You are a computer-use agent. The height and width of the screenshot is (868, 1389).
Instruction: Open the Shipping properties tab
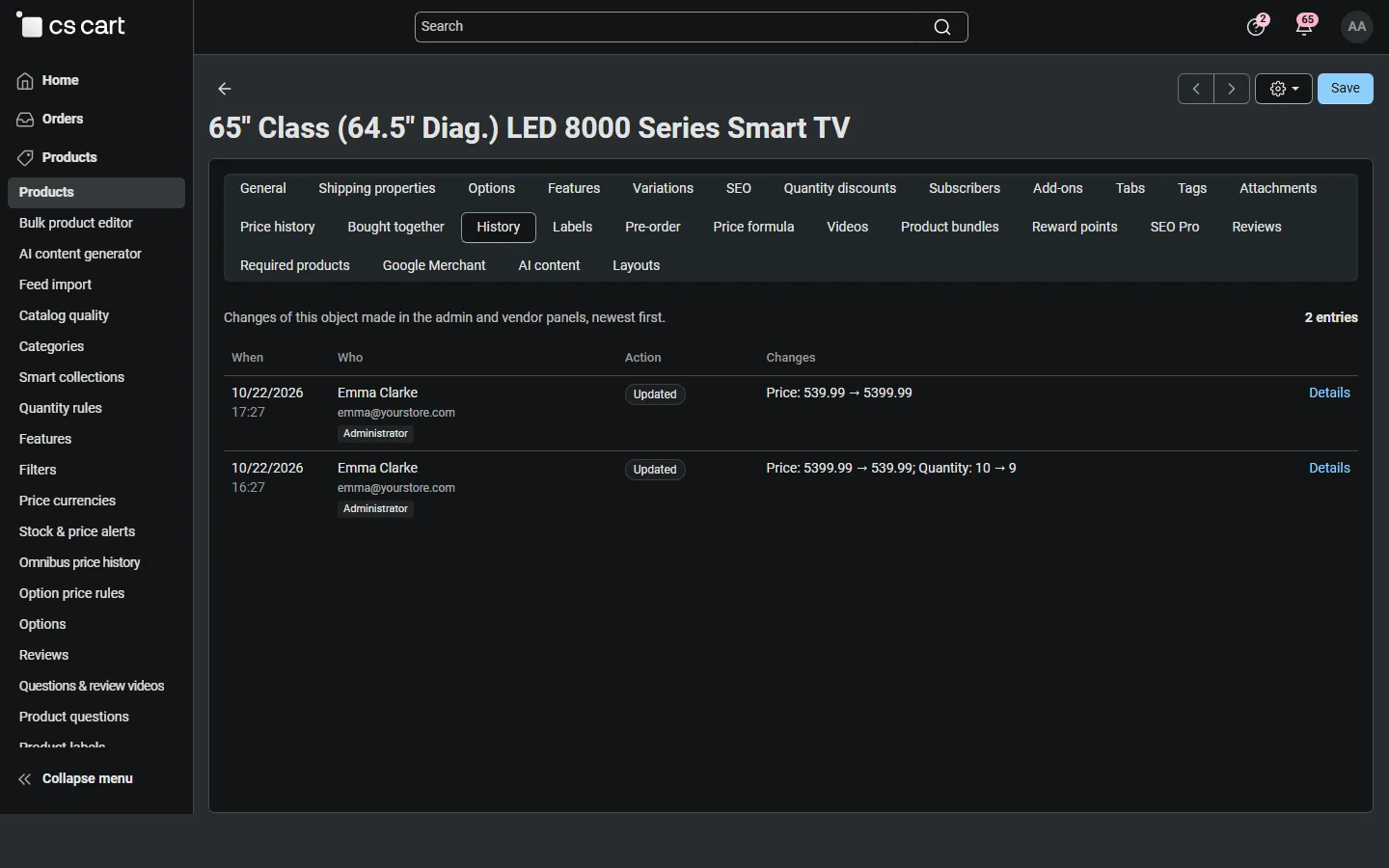pyautogui.click(x=377, y=189)
